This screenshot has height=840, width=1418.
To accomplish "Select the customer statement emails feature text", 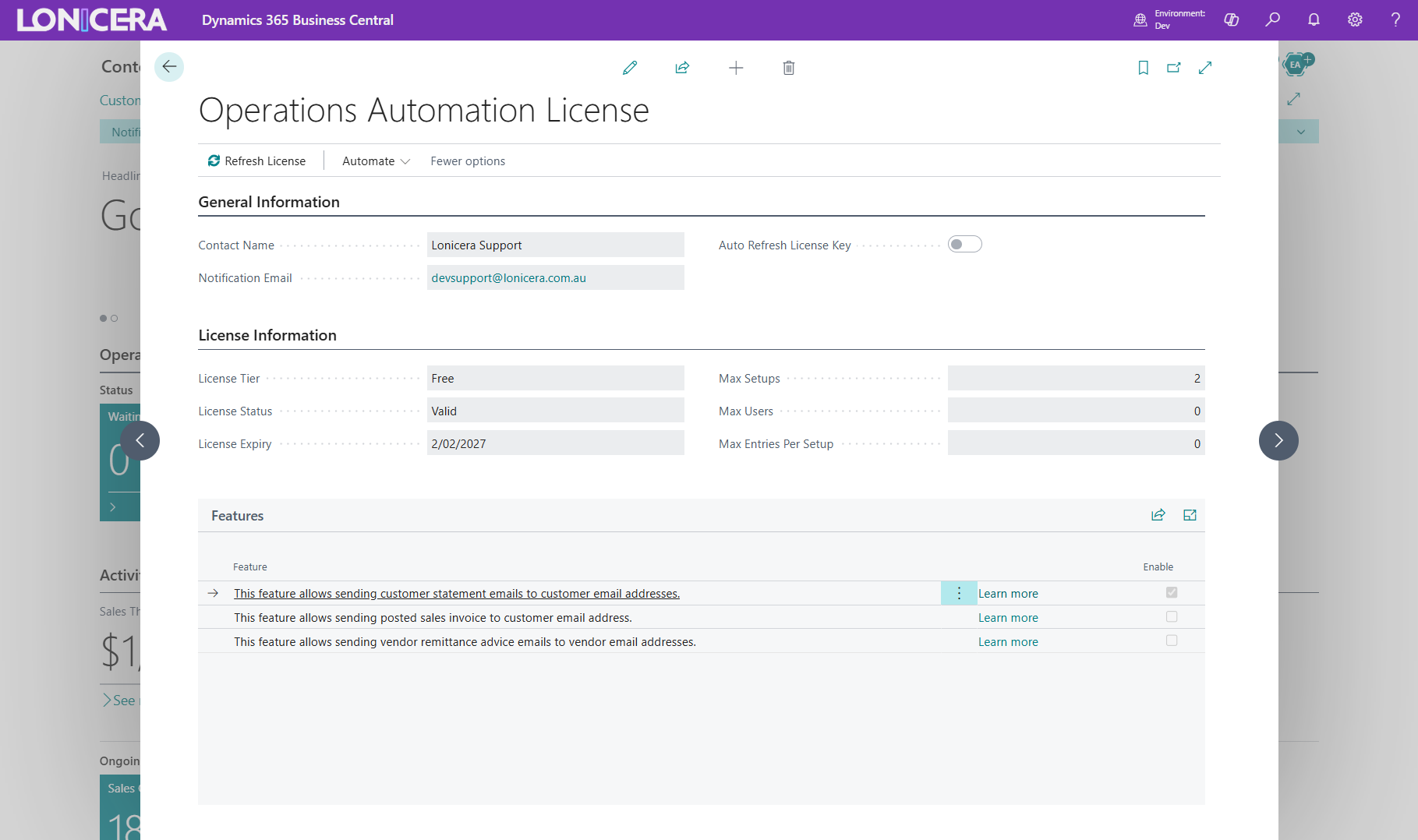I will [x=457, y=594].
